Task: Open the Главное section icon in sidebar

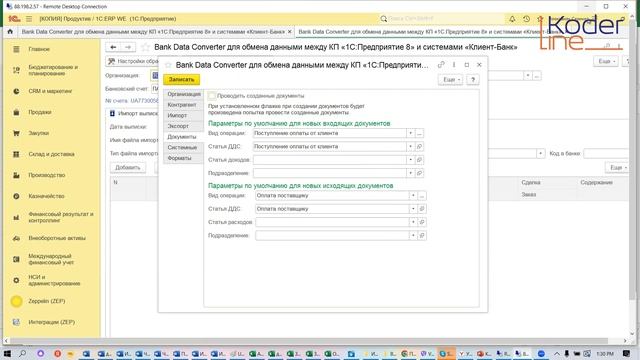Action: pos(16,49)
